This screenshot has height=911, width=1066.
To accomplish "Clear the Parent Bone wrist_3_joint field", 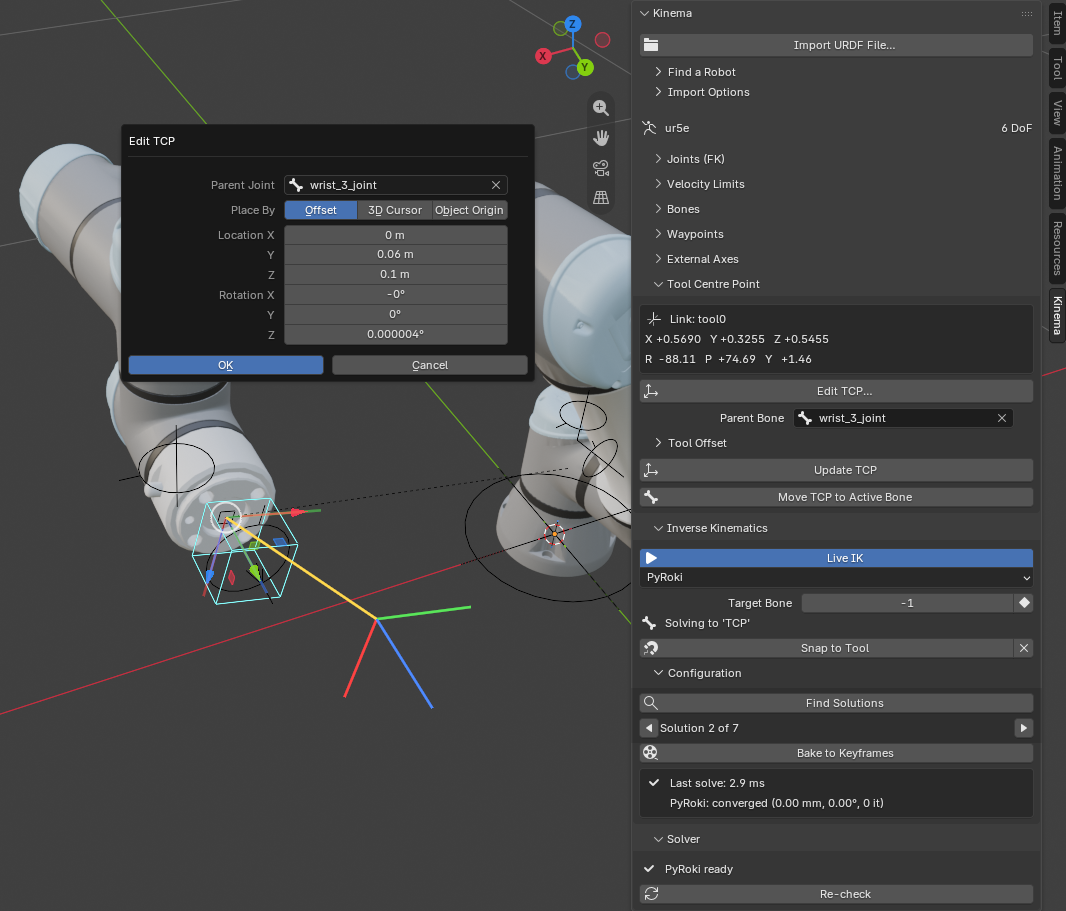I will click(1001, 418).
